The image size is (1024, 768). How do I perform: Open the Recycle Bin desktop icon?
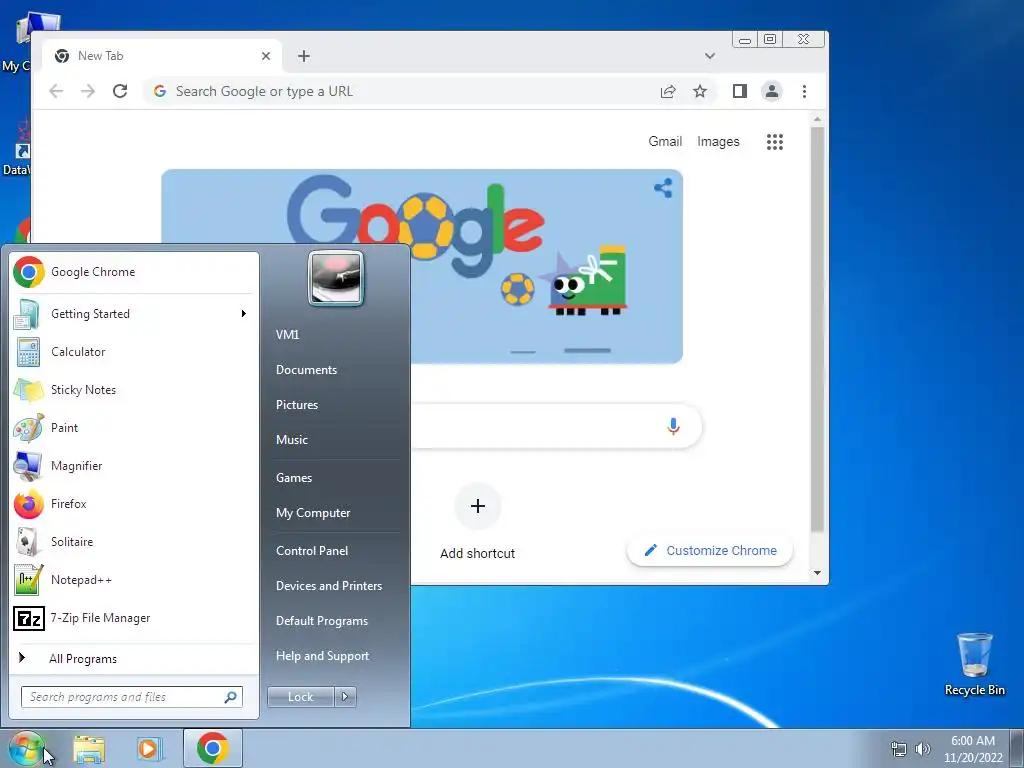point(974,664)
